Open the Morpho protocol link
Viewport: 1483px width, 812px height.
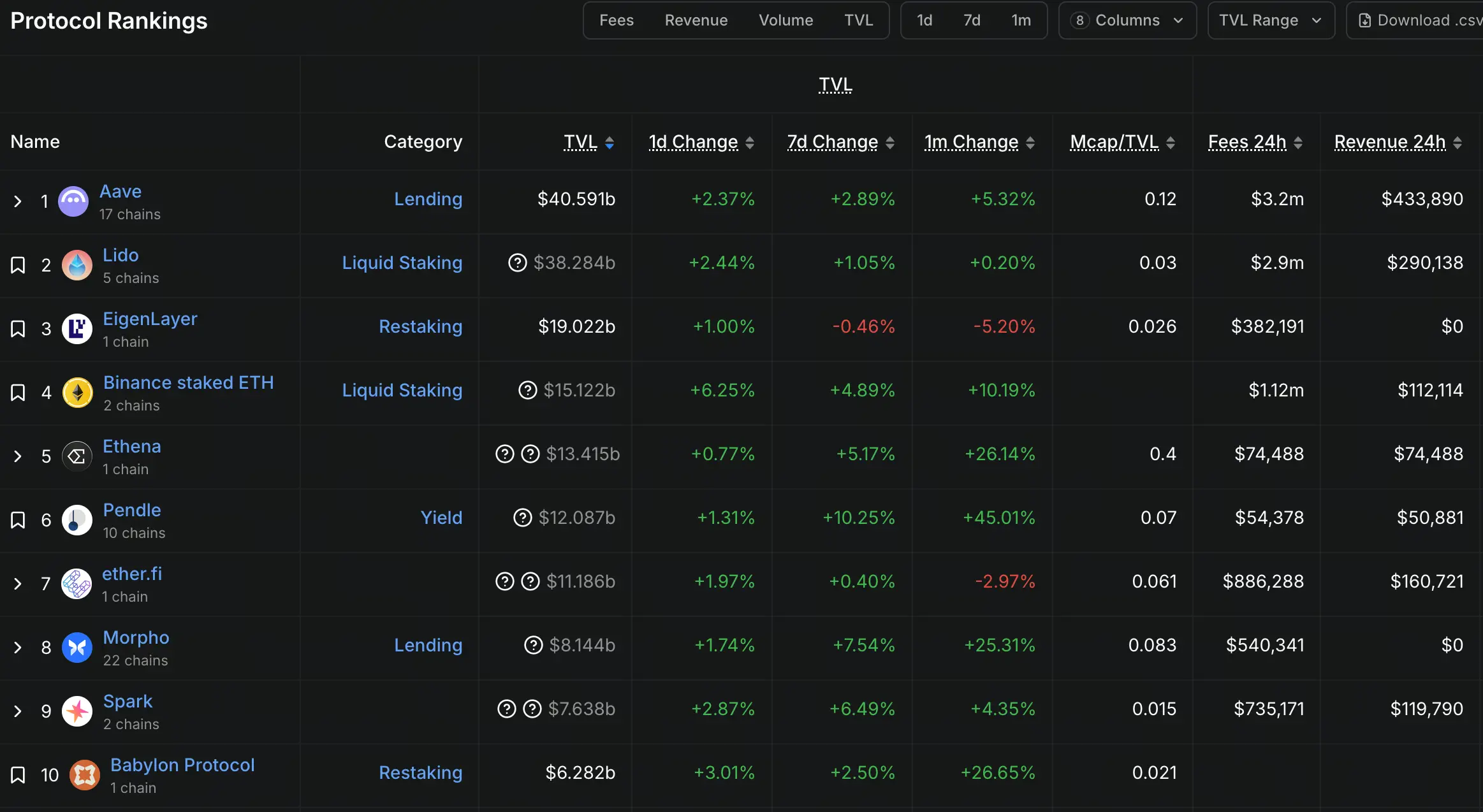(x=136, y=637)
